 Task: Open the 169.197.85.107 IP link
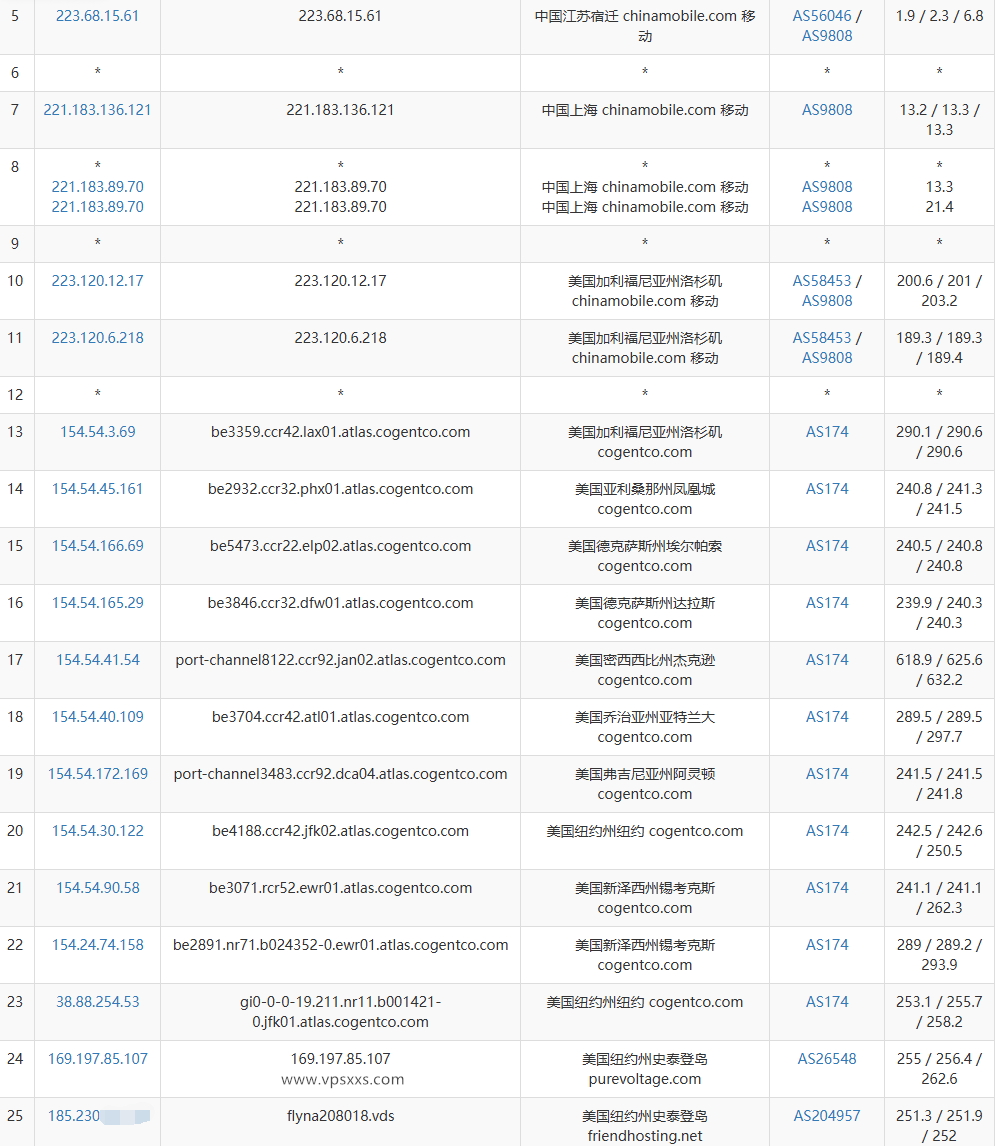coord(97,1059)
